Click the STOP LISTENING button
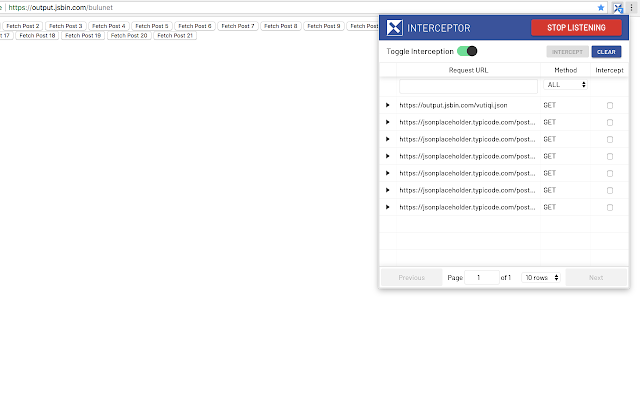 coord(576,28)
